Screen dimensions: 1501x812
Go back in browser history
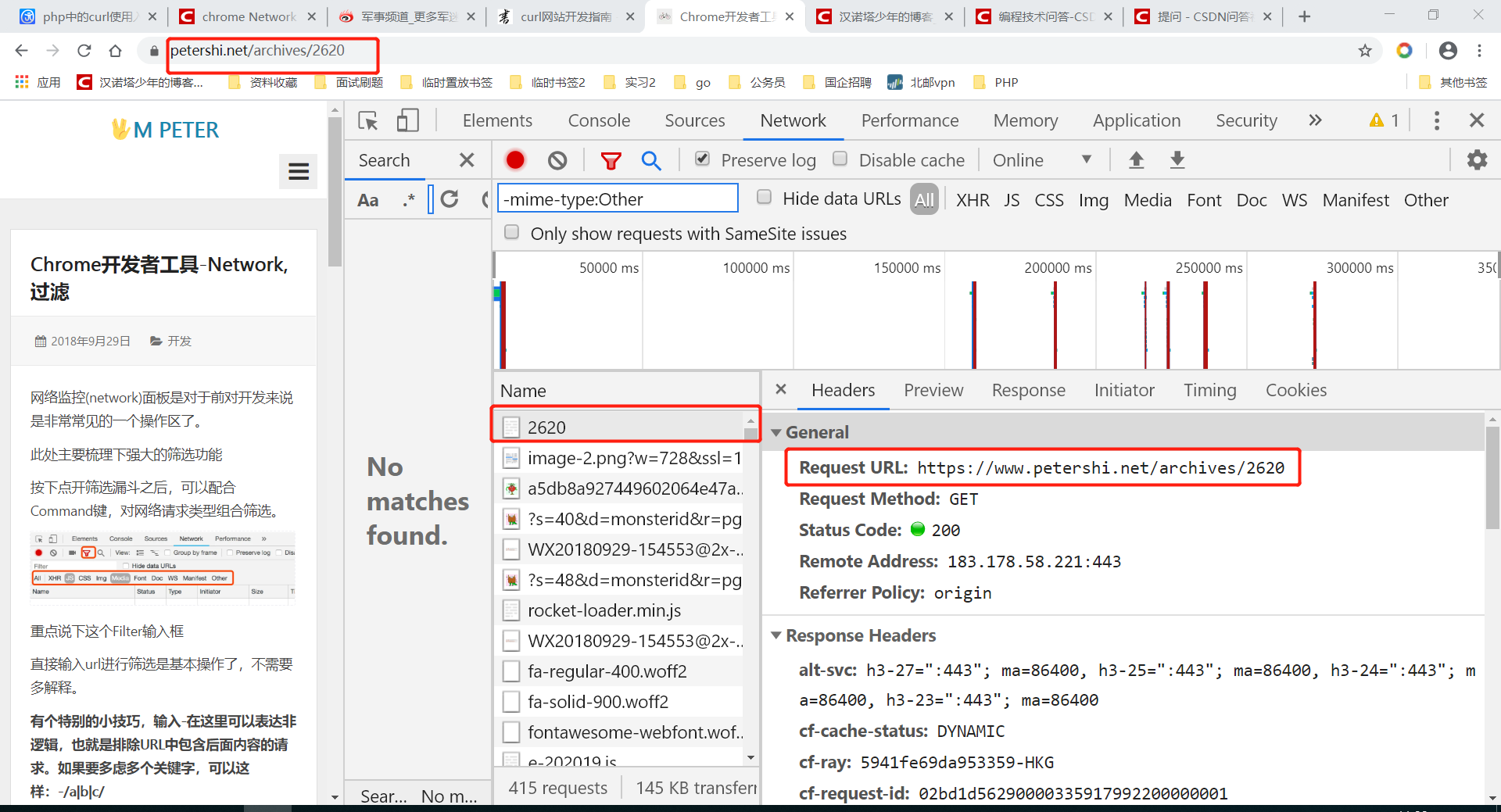[x=22, y=51]
